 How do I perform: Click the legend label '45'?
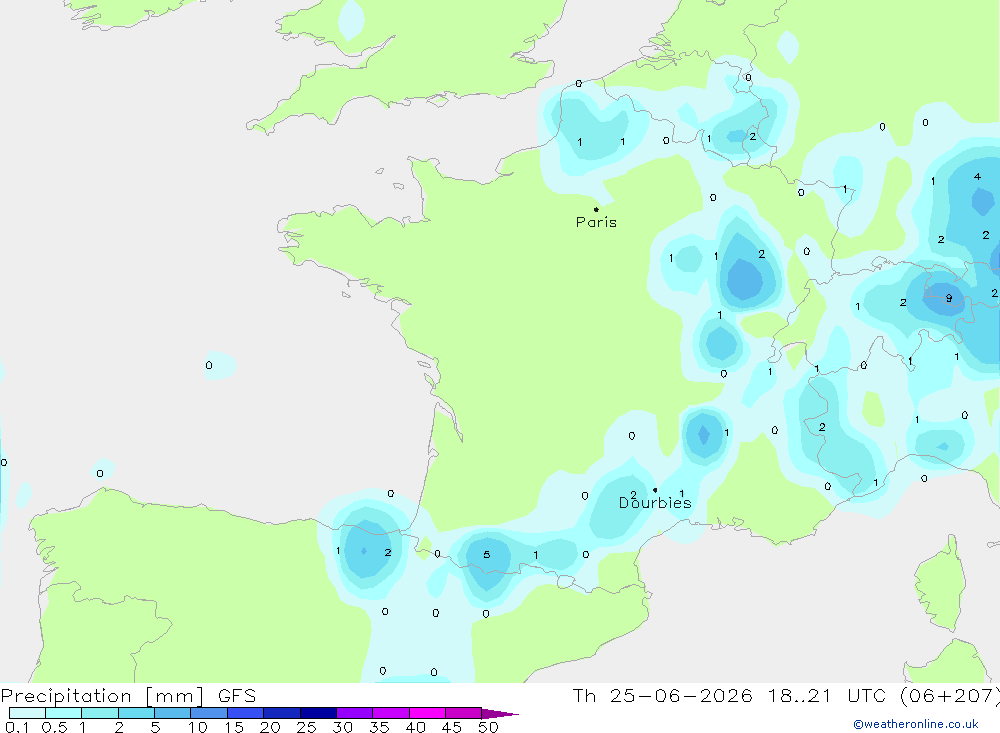(452, 727)
